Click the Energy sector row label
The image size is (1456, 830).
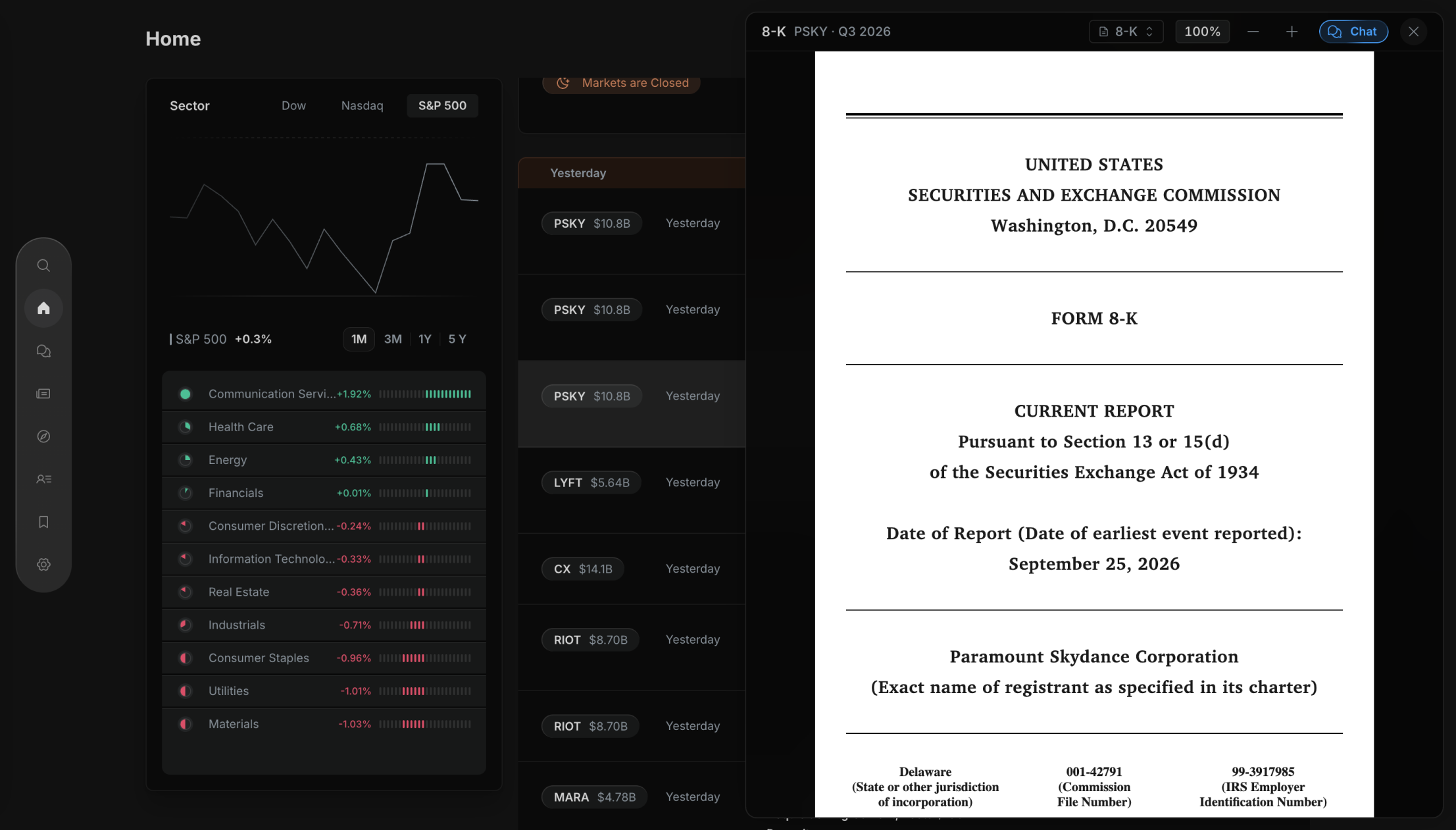click(228, 460)
